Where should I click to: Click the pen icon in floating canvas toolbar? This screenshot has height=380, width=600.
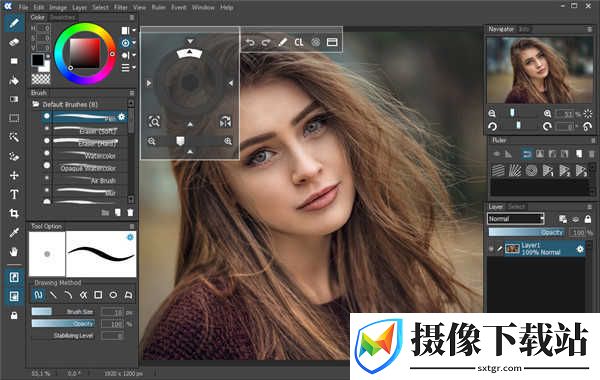pyautogui.click(x=282, y=42)
